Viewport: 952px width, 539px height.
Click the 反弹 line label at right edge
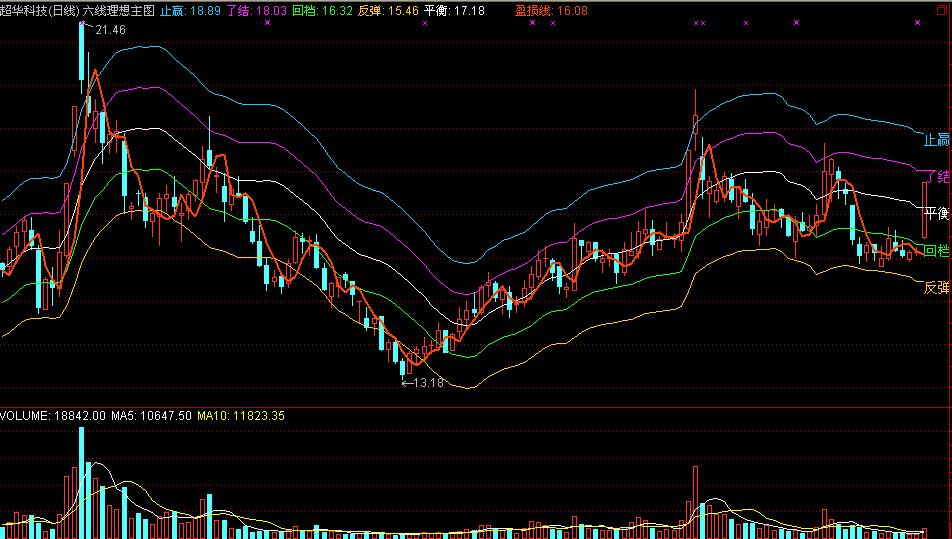pyautogui.click(x=936, y=287)
